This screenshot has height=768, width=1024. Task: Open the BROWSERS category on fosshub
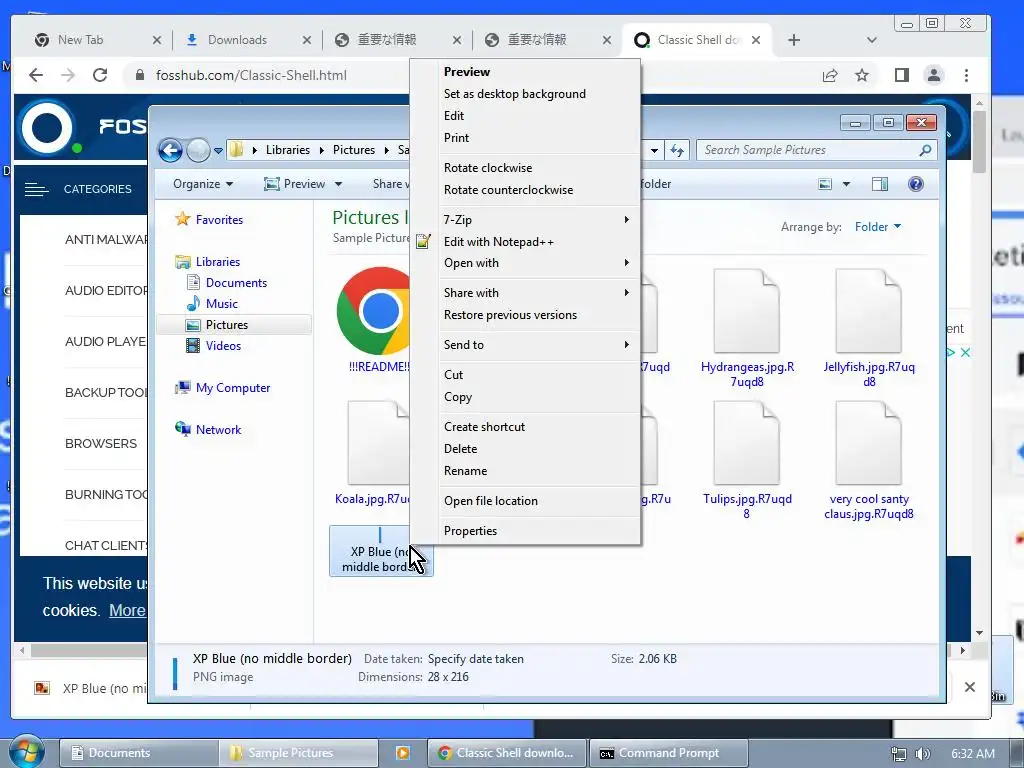point(101,443)
